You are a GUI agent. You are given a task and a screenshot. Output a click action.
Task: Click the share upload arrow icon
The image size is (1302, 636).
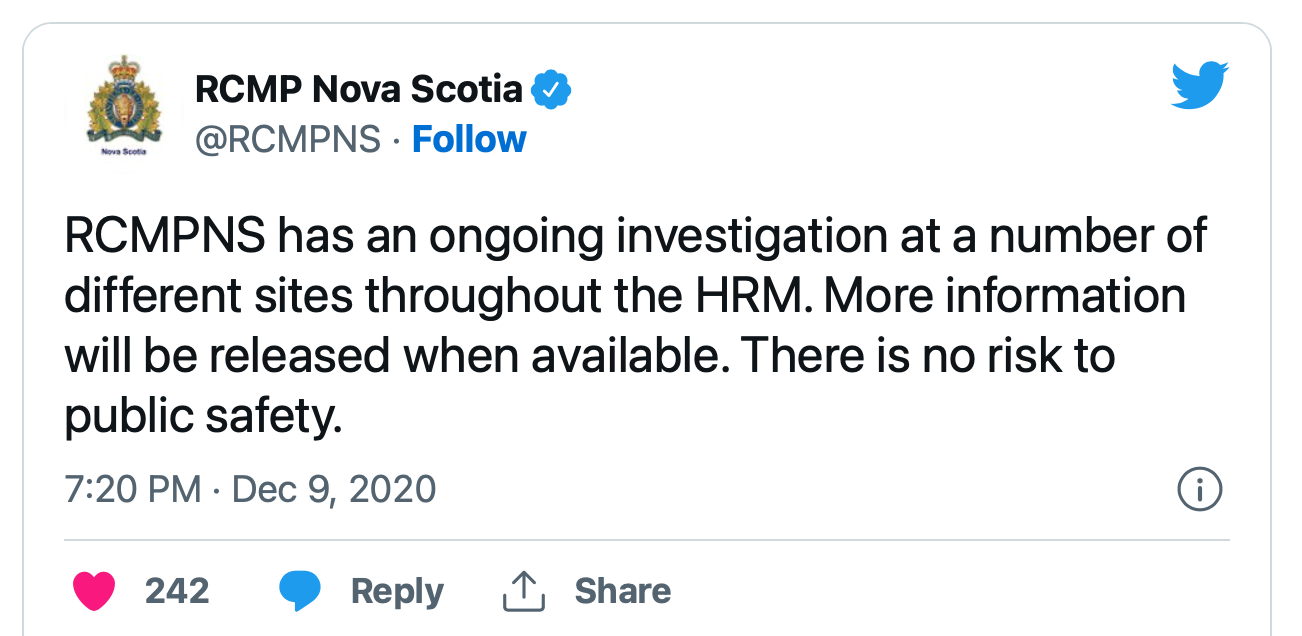pos(522,591)
